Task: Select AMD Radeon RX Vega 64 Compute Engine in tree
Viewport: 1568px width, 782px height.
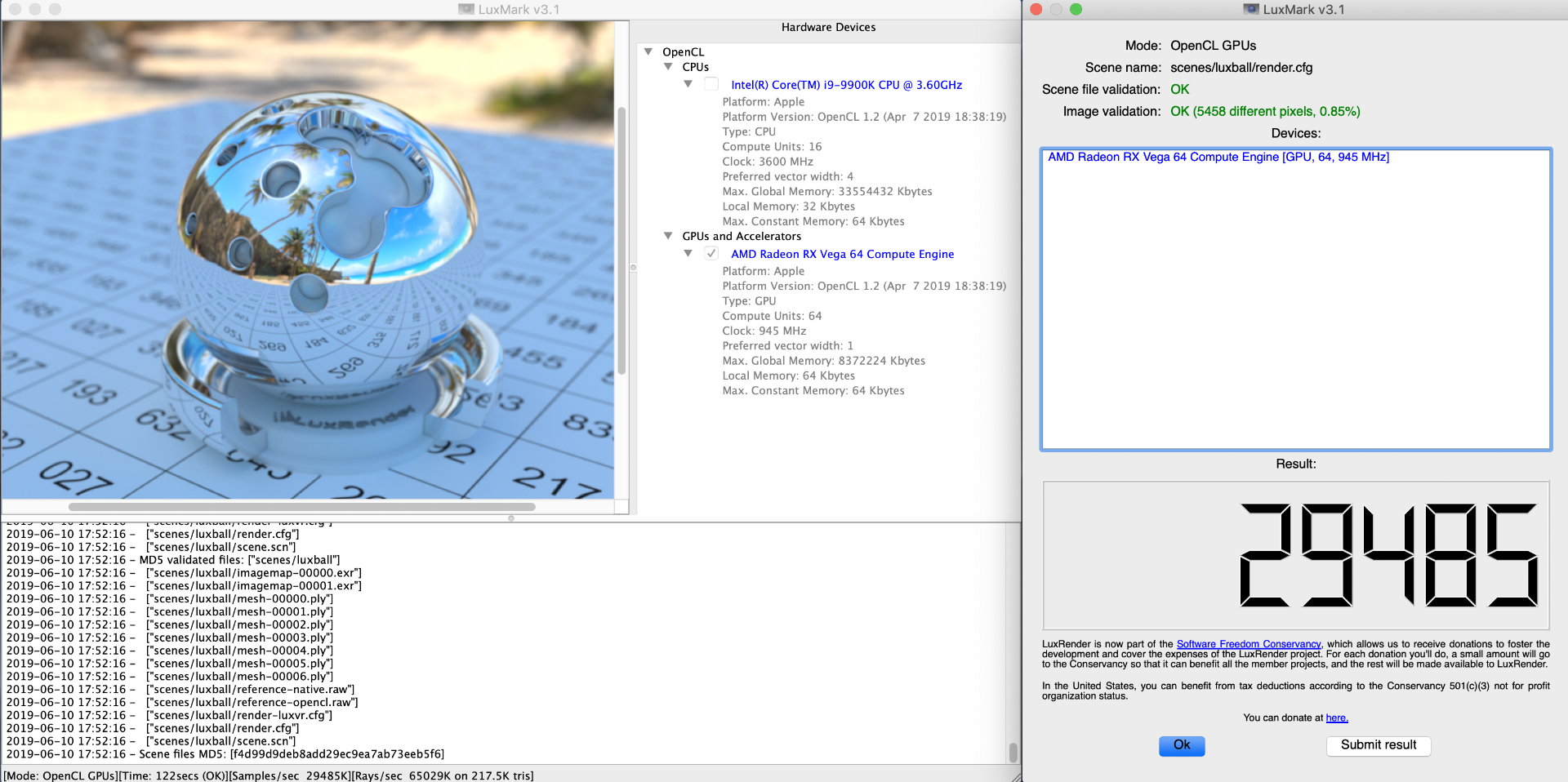Action: point(842,254)
